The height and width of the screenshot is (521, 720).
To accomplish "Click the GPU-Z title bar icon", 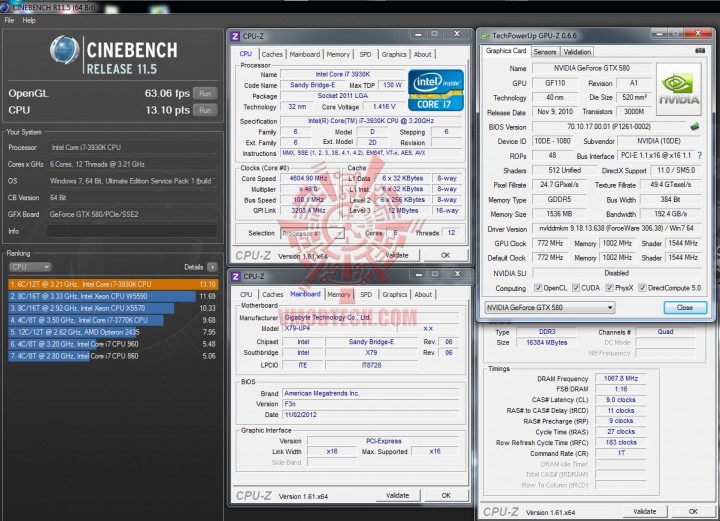I will [485, 36].
